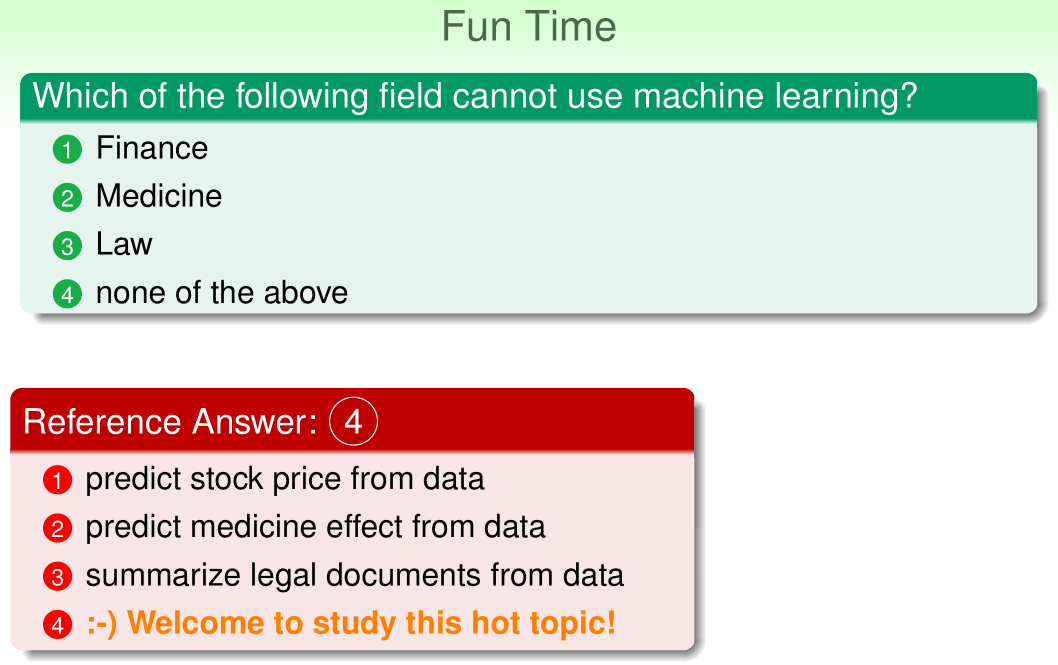Select the Finance answer option

152,149
